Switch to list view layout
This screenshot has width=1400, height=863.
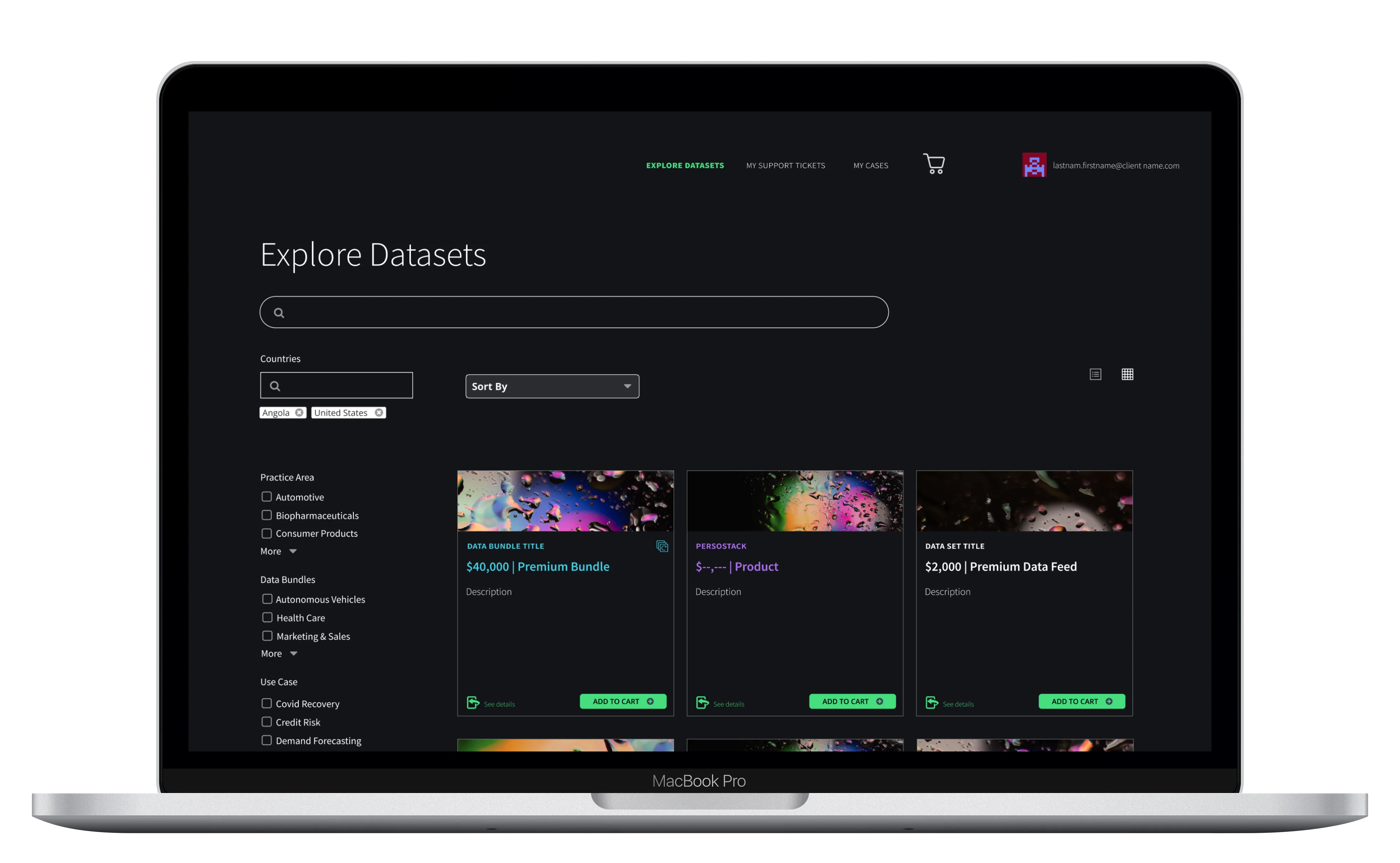1095,374
